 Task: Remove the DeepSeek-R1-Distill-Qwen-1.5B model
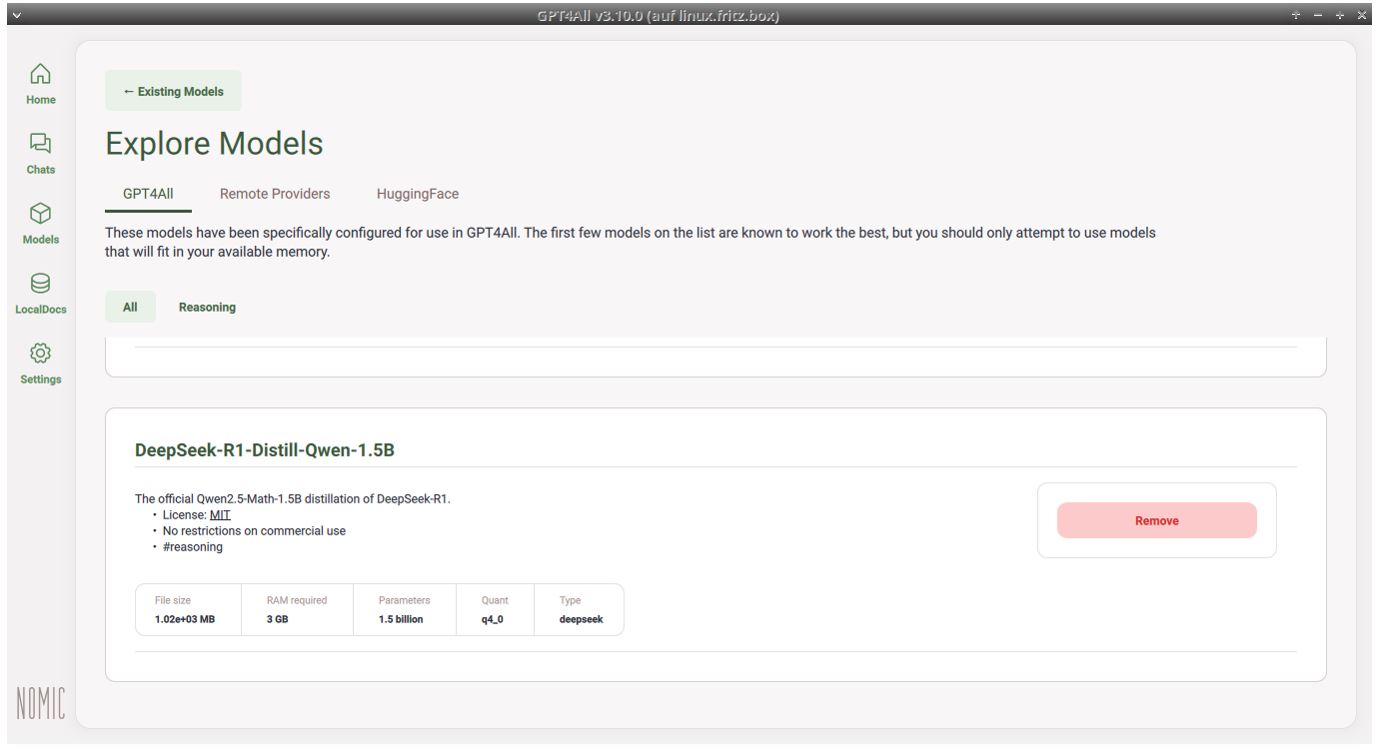coord(1156,521)
